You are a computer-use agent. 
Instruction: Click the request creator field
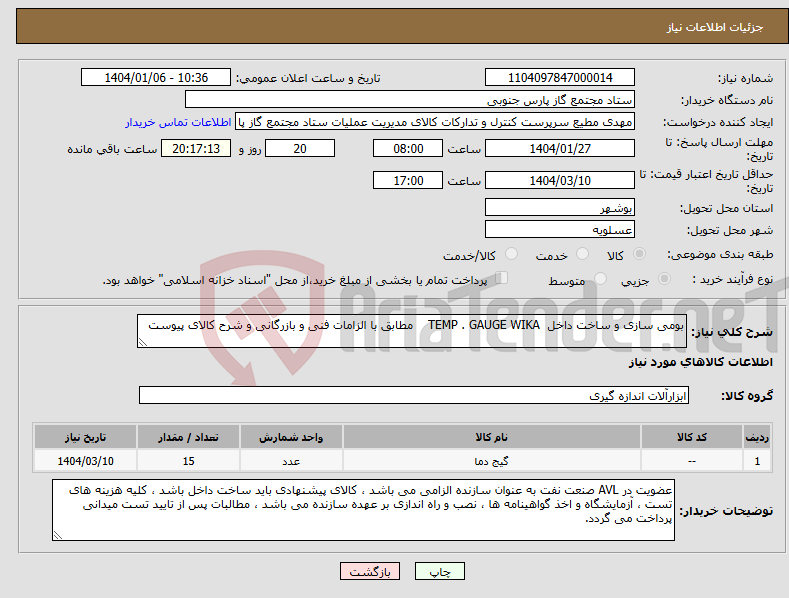(435, 122)
